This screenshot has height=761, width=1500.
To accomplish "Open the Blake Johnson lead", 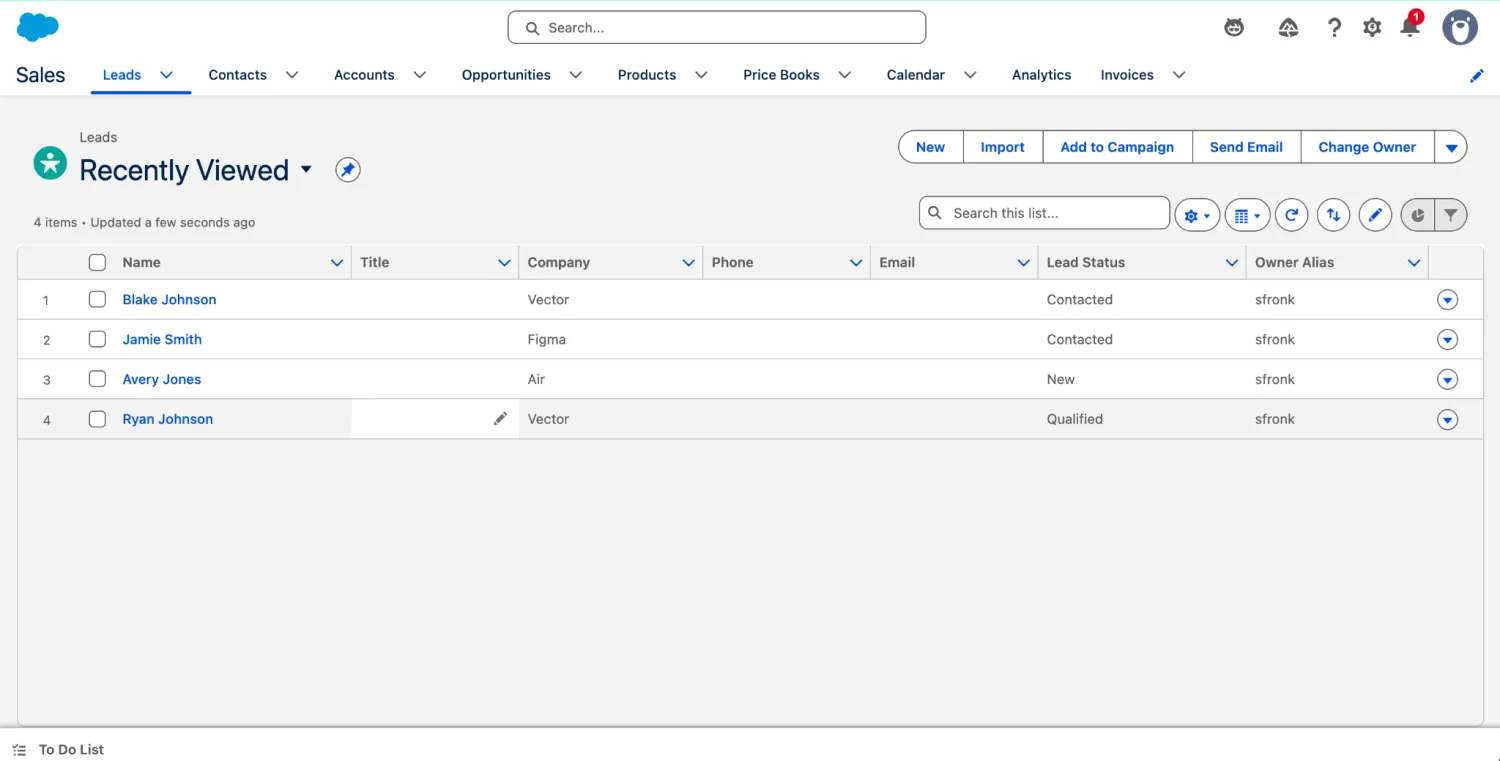I will coord(169,299).
